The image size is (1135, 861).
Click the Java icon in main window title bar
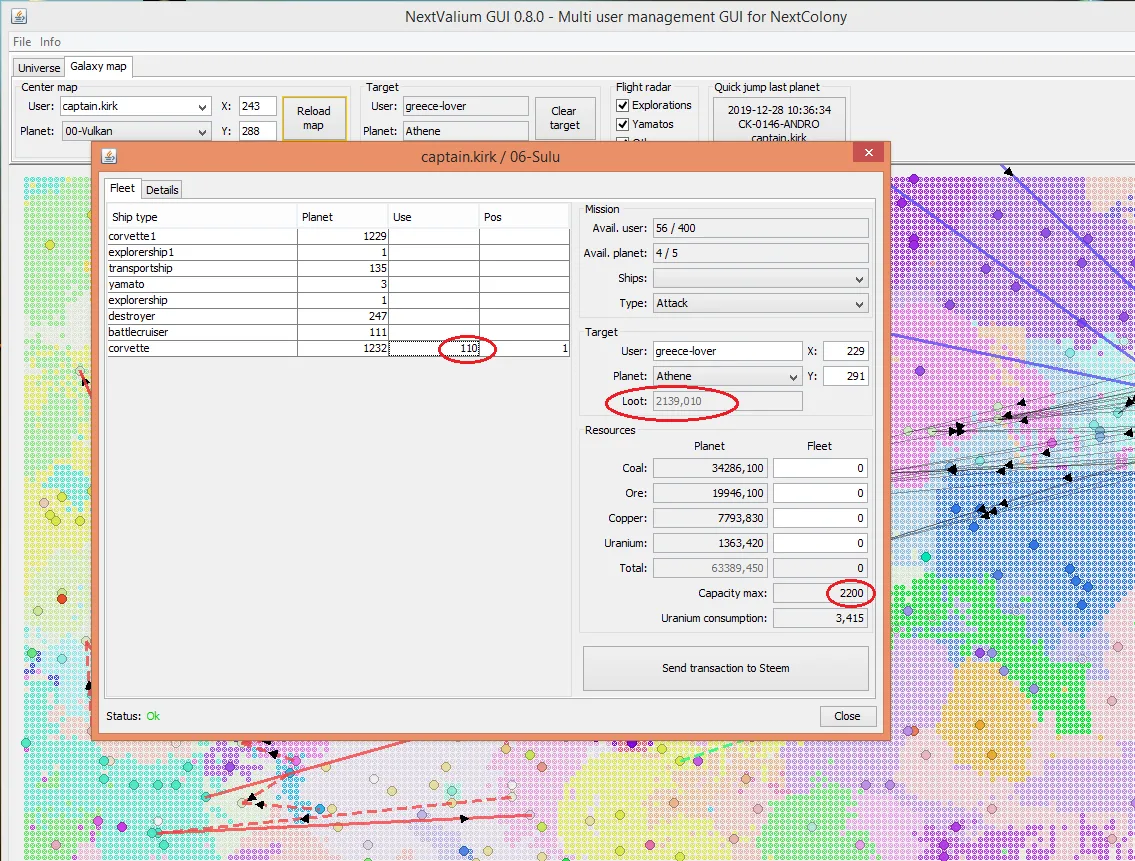[19, 15]
